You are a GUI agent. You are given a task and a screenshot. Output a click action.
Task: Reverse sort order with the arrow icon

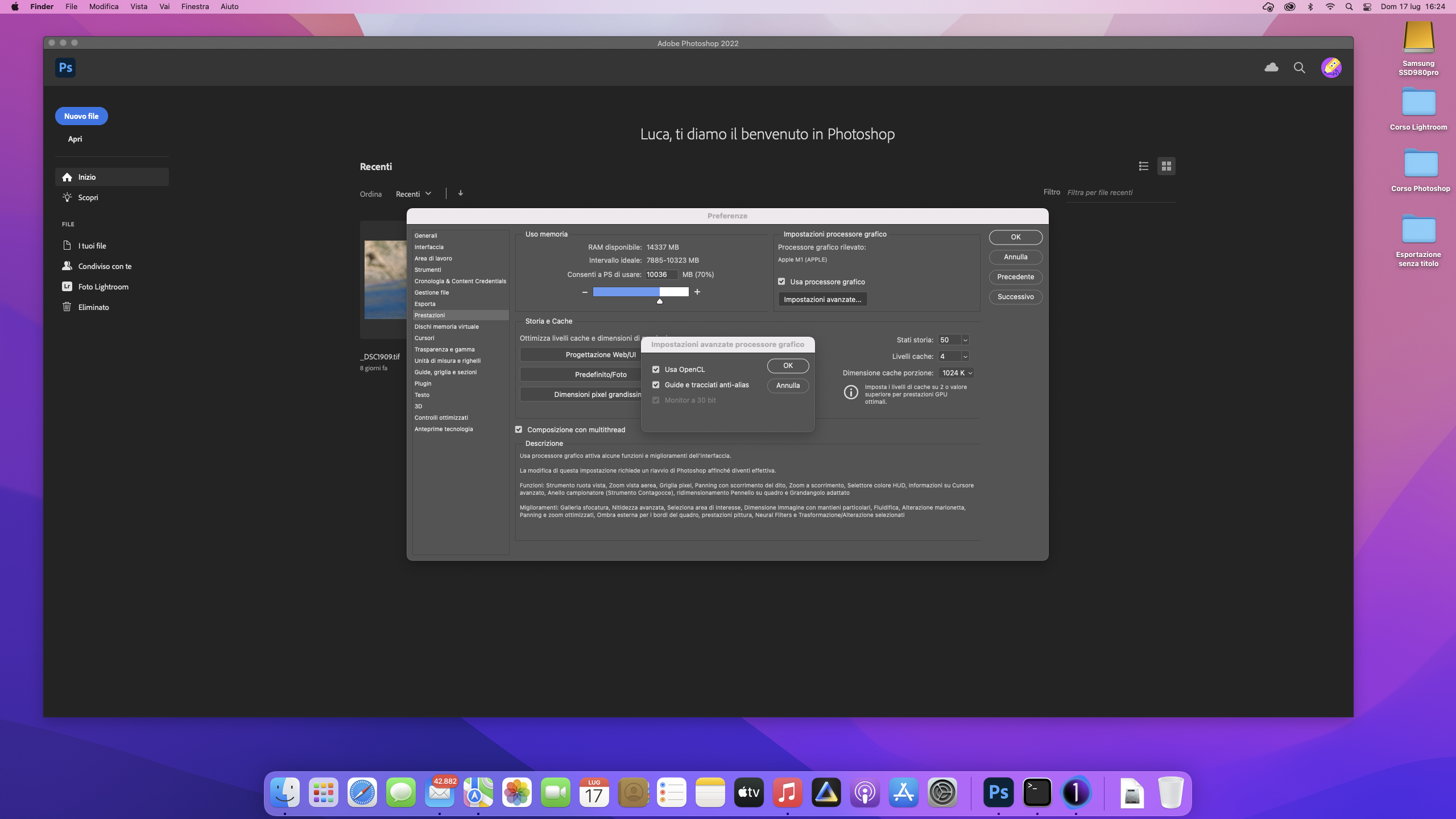coord(461,193)
